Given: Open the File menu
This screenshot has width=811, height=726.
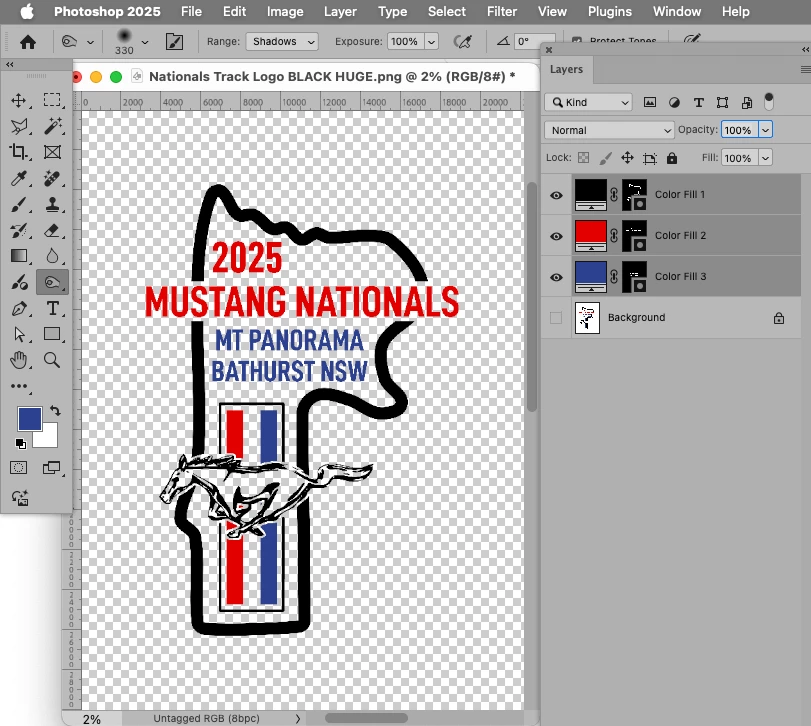Looking at the screenshot, I should (191, 11).
